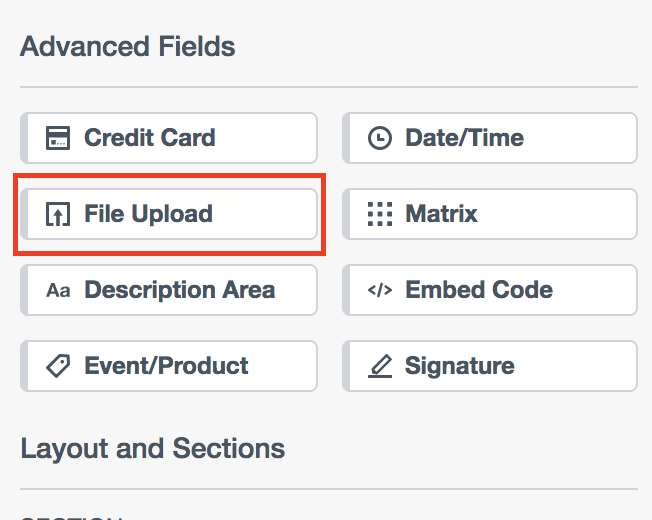This screenshot has width=652, height=520.
Task: Click the Event/Product price tag icon
Action: [x=58, y=366]
